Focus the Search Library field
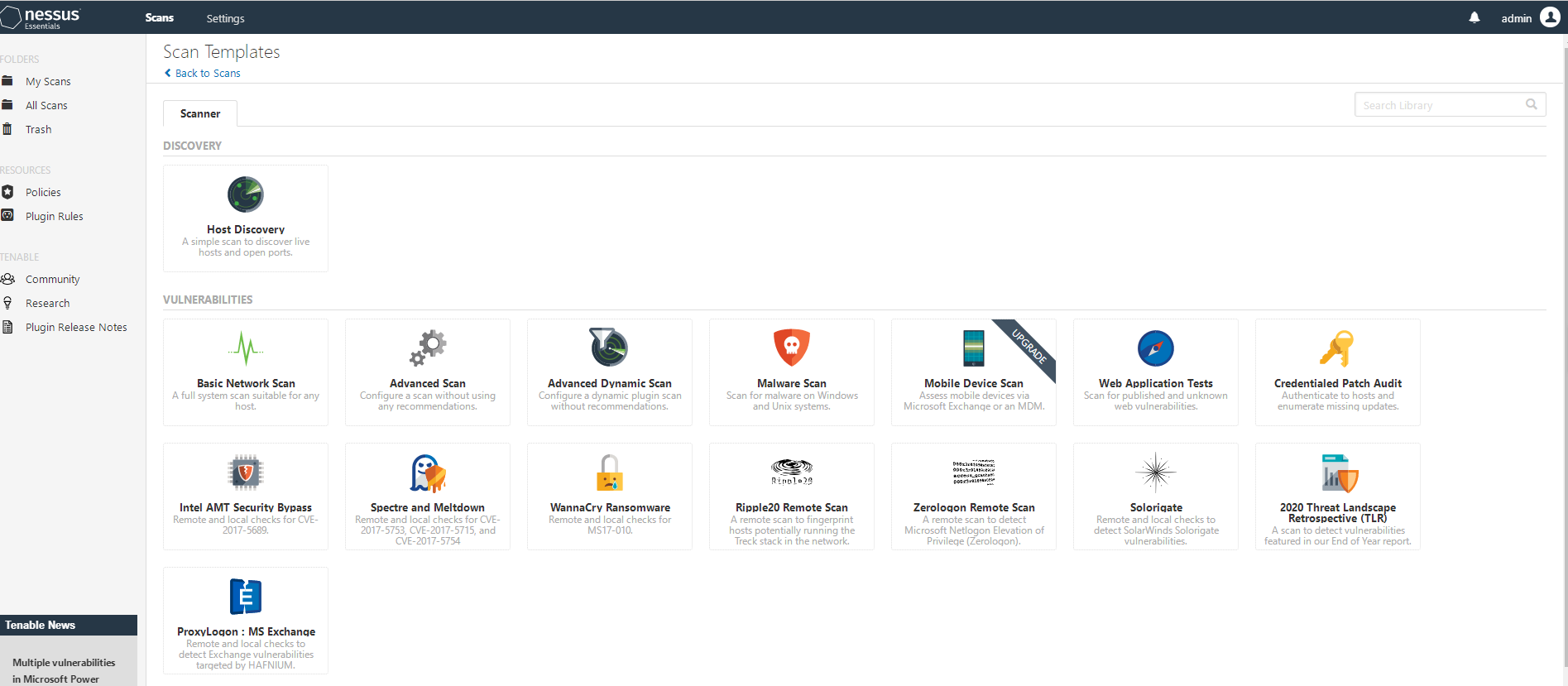 (1450, 104)
